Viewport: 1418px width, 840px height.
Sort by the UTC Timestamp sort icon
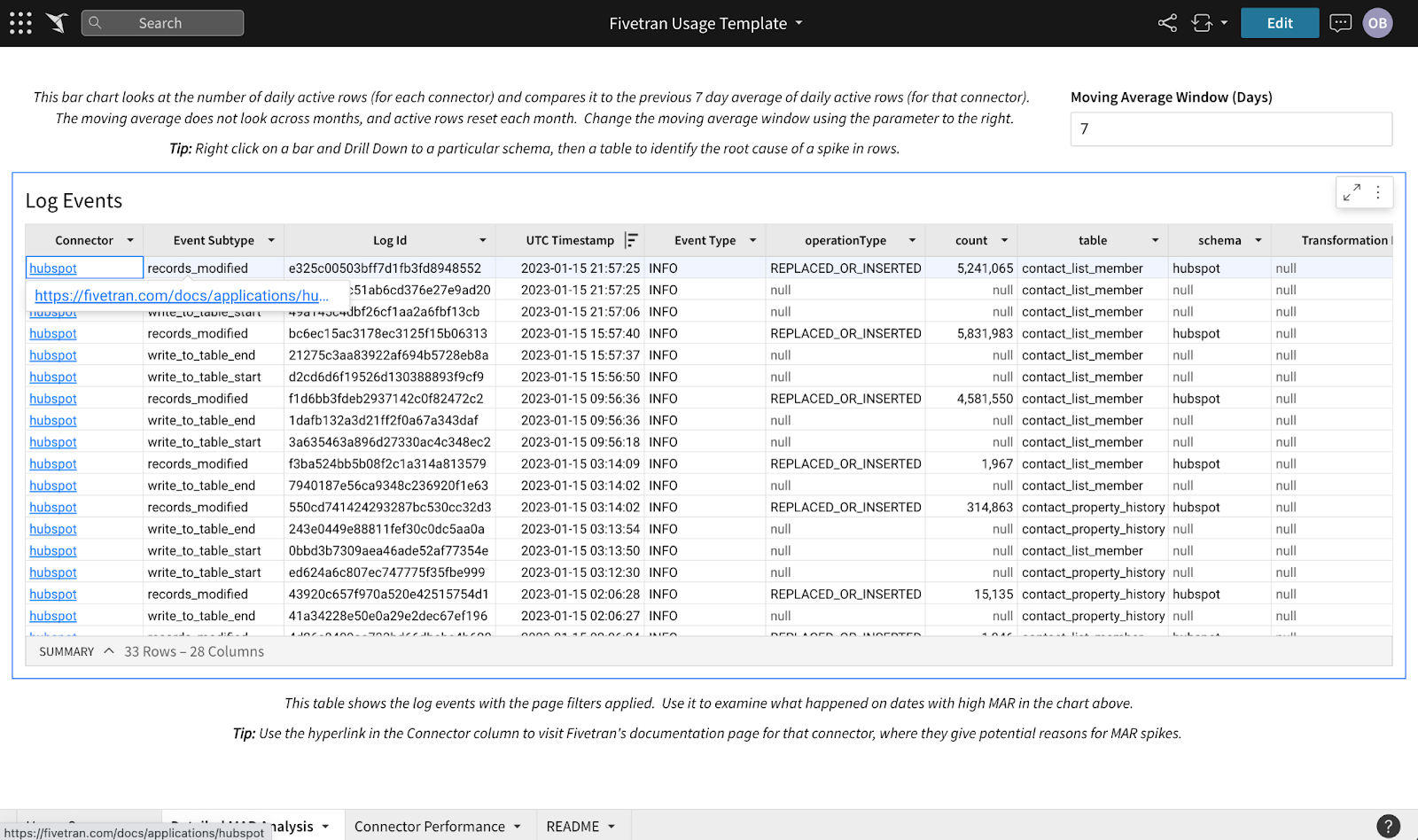[632, 239]
